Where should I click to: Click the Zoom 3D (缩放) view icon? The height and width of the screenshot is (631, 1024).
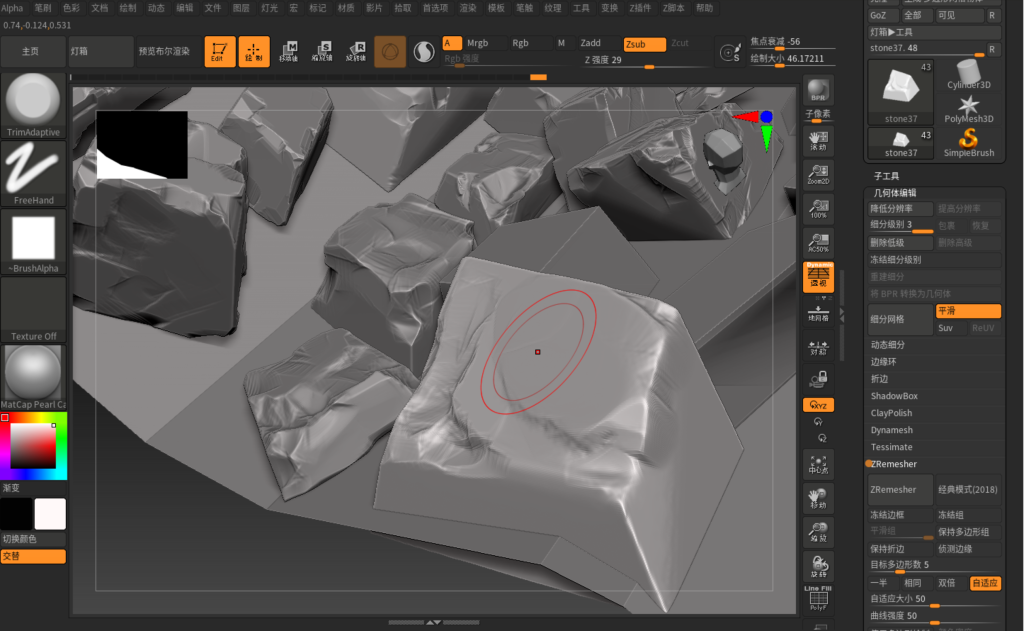tap(818, 532)
